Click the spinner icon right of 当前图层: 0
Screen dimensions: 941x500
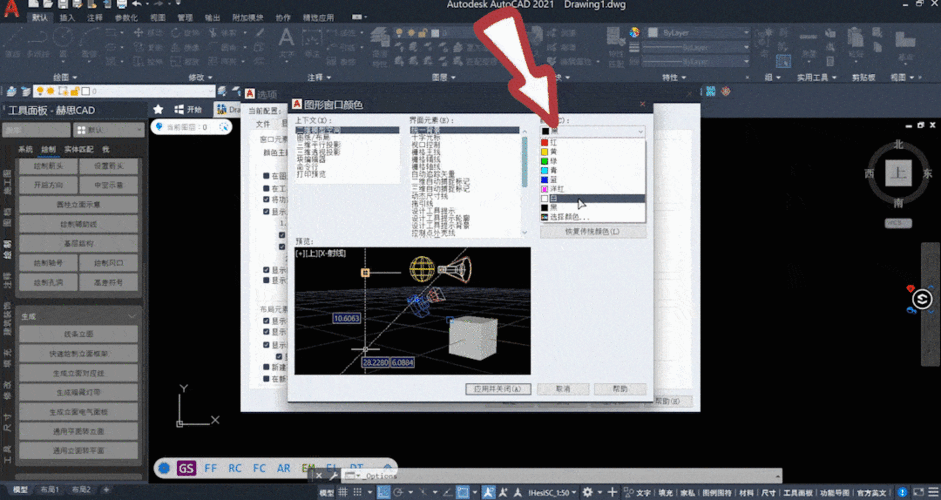pyautogui.click(x=223, y=127)
